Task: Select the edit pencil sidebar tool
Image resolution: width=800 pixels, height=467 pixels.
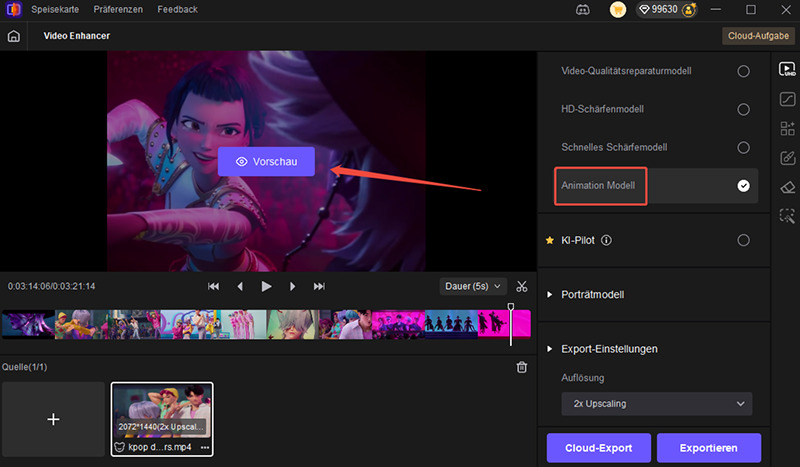Action: [x=787, y=158]
